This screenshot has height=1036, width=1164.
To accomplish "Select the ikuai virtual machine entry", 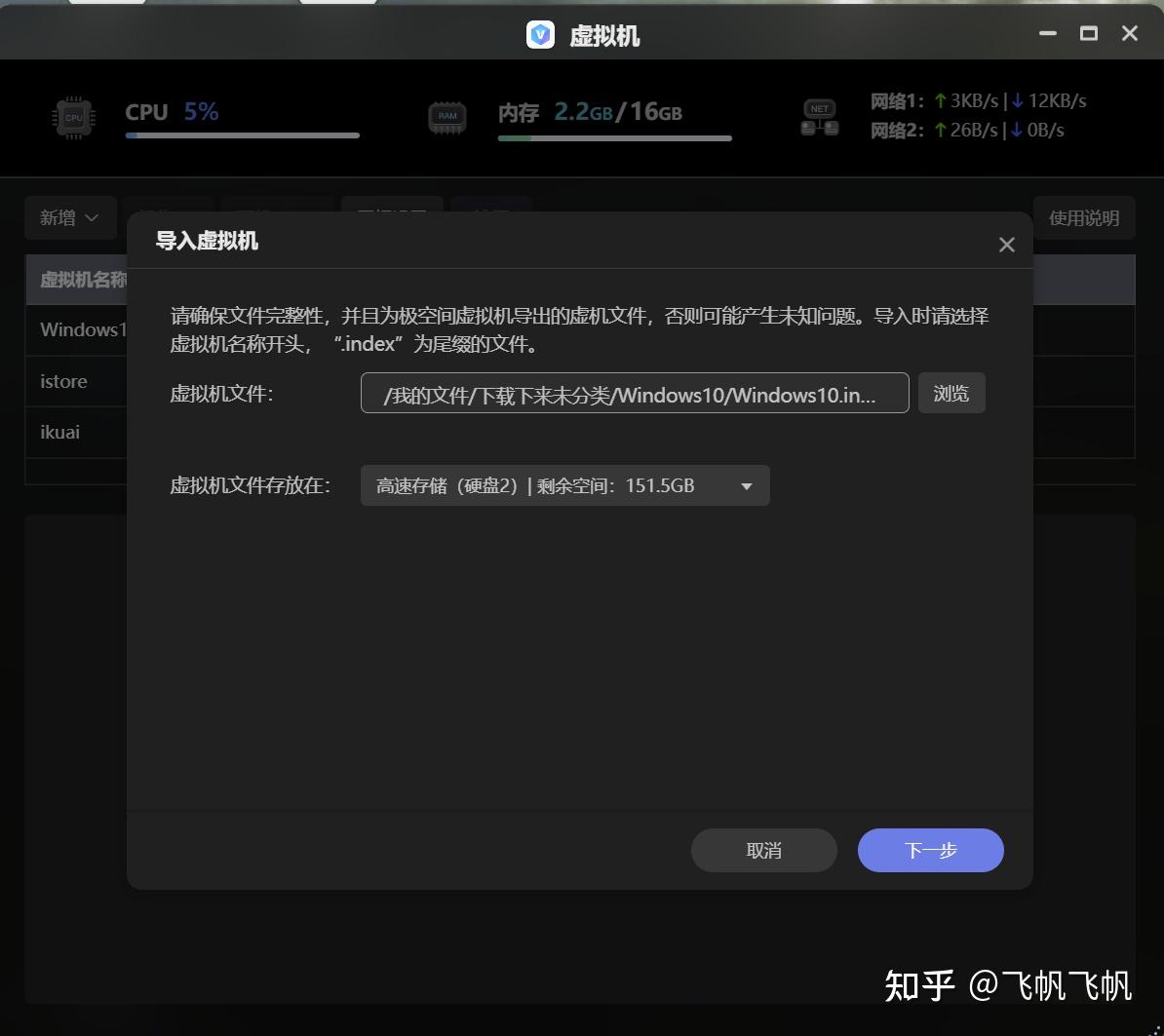I will coord(60,432).
